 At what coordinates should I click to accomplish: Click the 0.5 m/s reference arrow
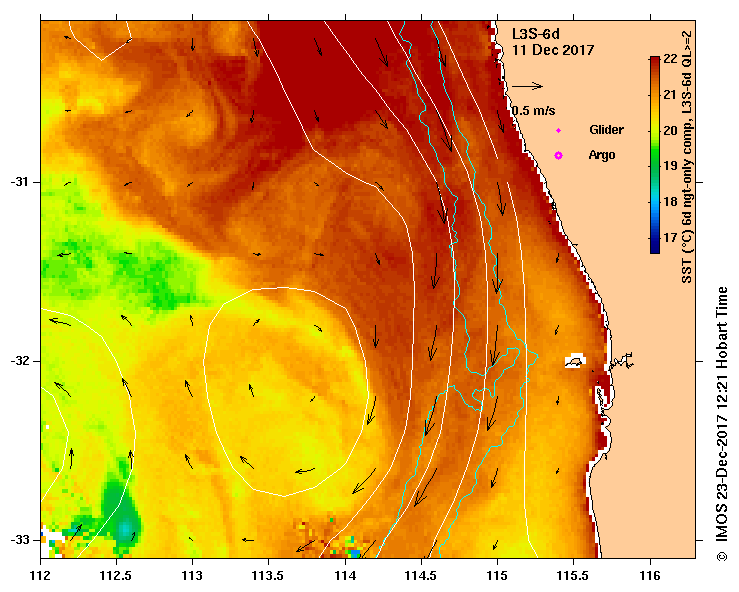pyautogui.click(x=528, y=86)
